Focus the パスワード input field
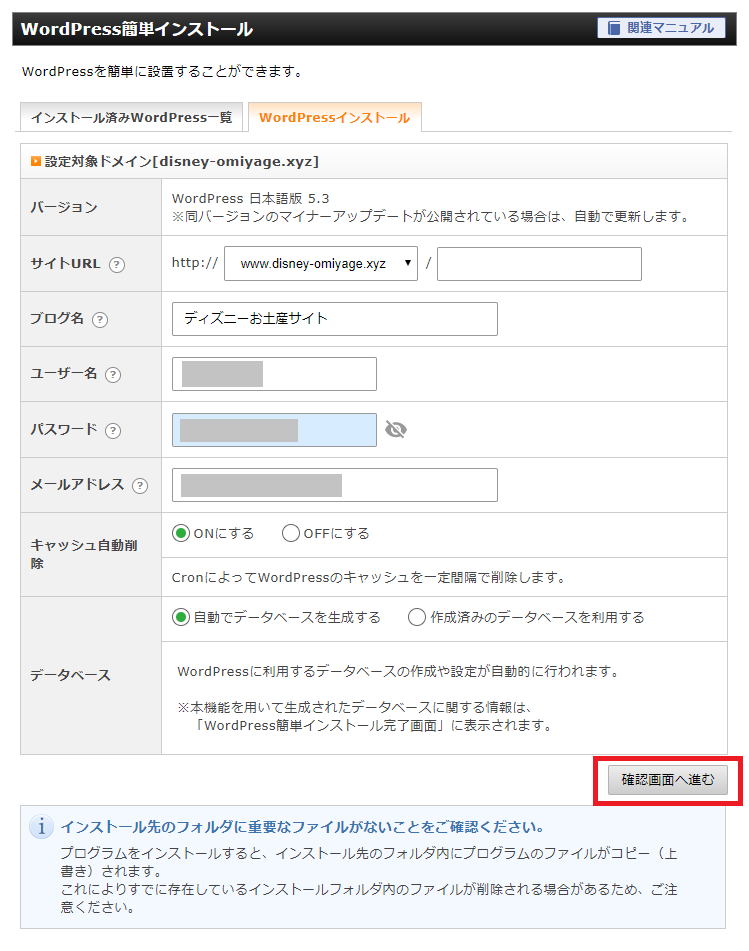 coord(274,430)
